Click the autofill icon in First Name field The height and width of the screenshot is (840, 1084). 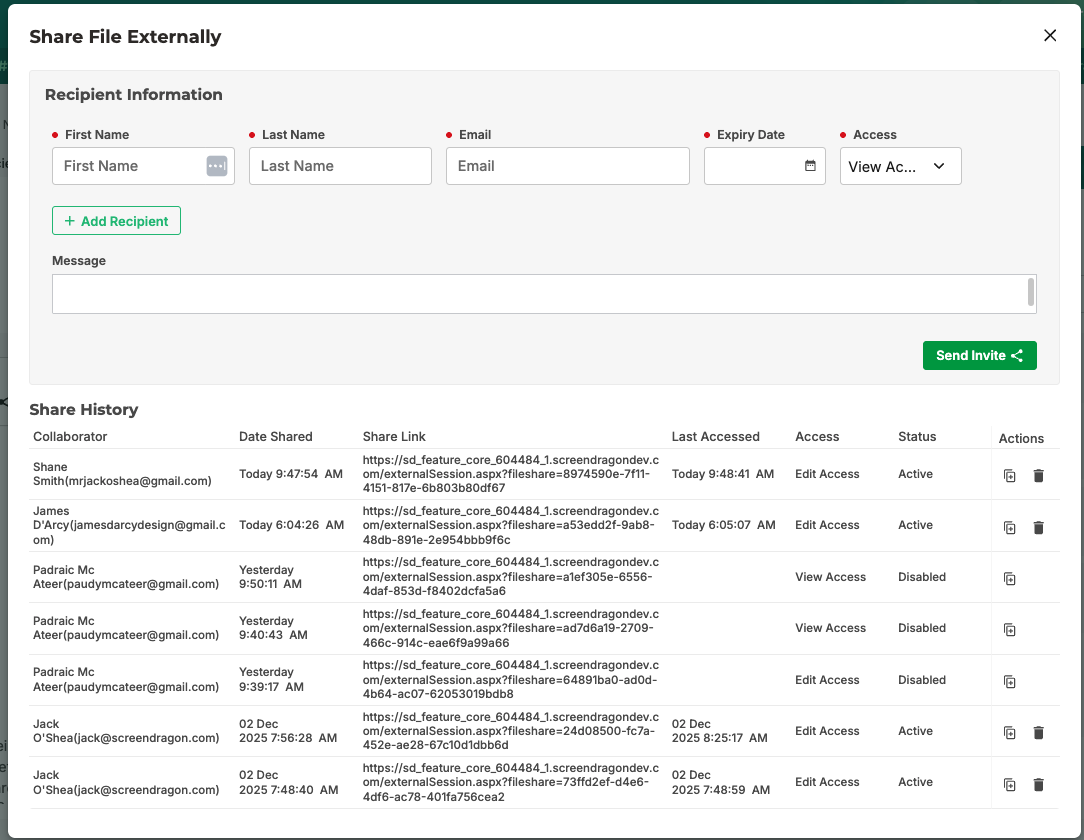point(217,166)
